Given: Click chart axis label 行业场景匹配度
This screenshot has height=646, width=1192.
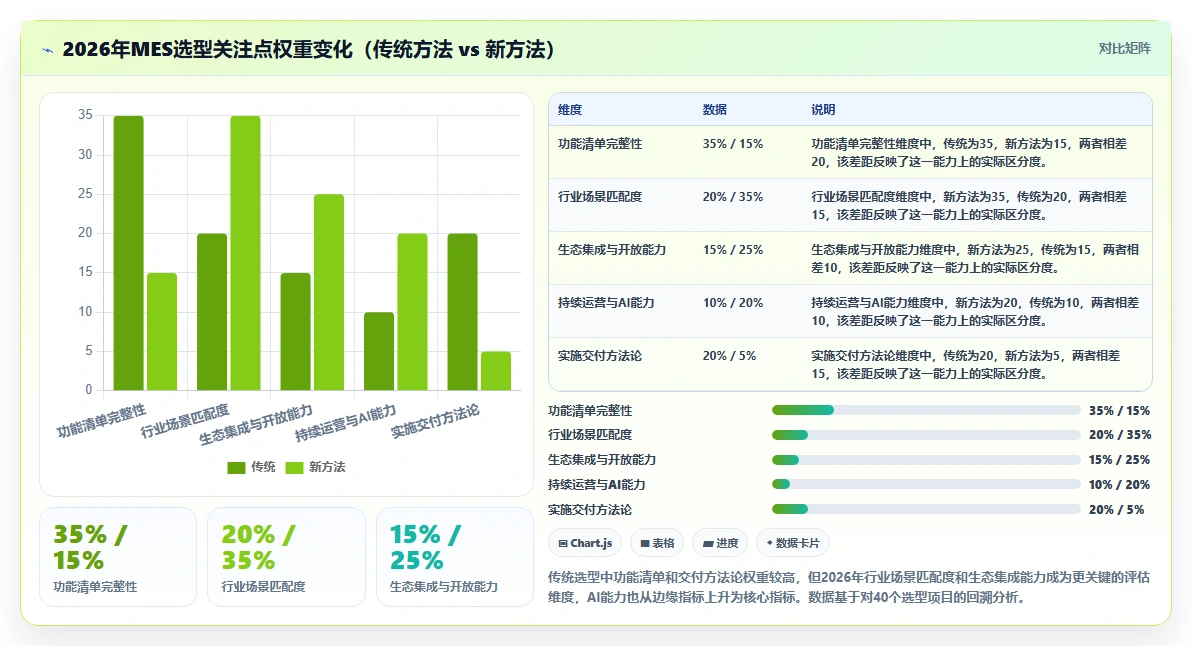Looking at the screenshot, I should (x=185, y=422).
